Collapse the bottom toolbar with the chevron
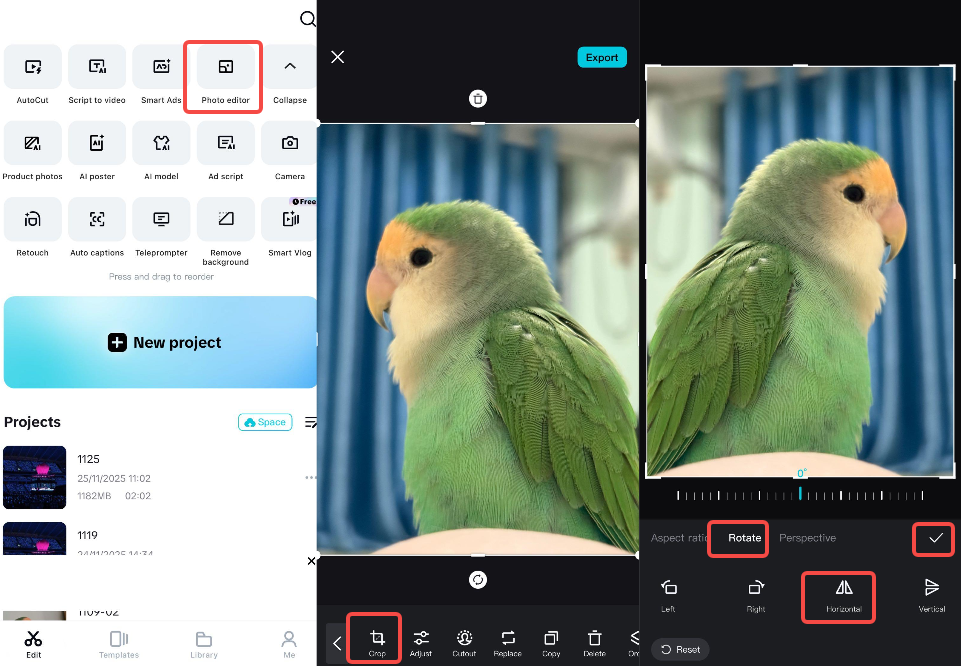Screen dimensions: 961x666 [336, 644]
